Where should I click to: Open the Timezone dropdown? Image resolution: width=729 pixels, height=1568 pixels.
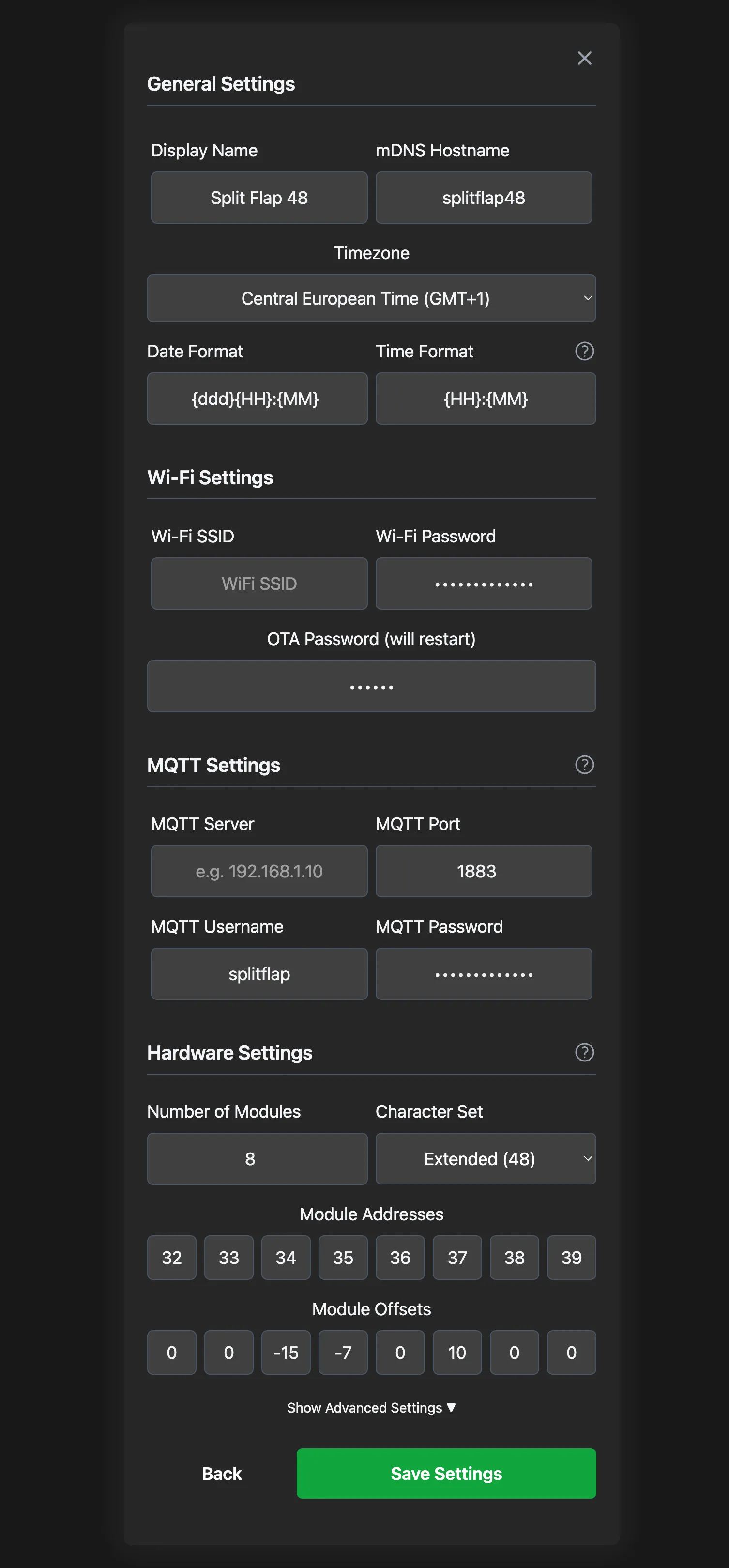tap(371, 298)
